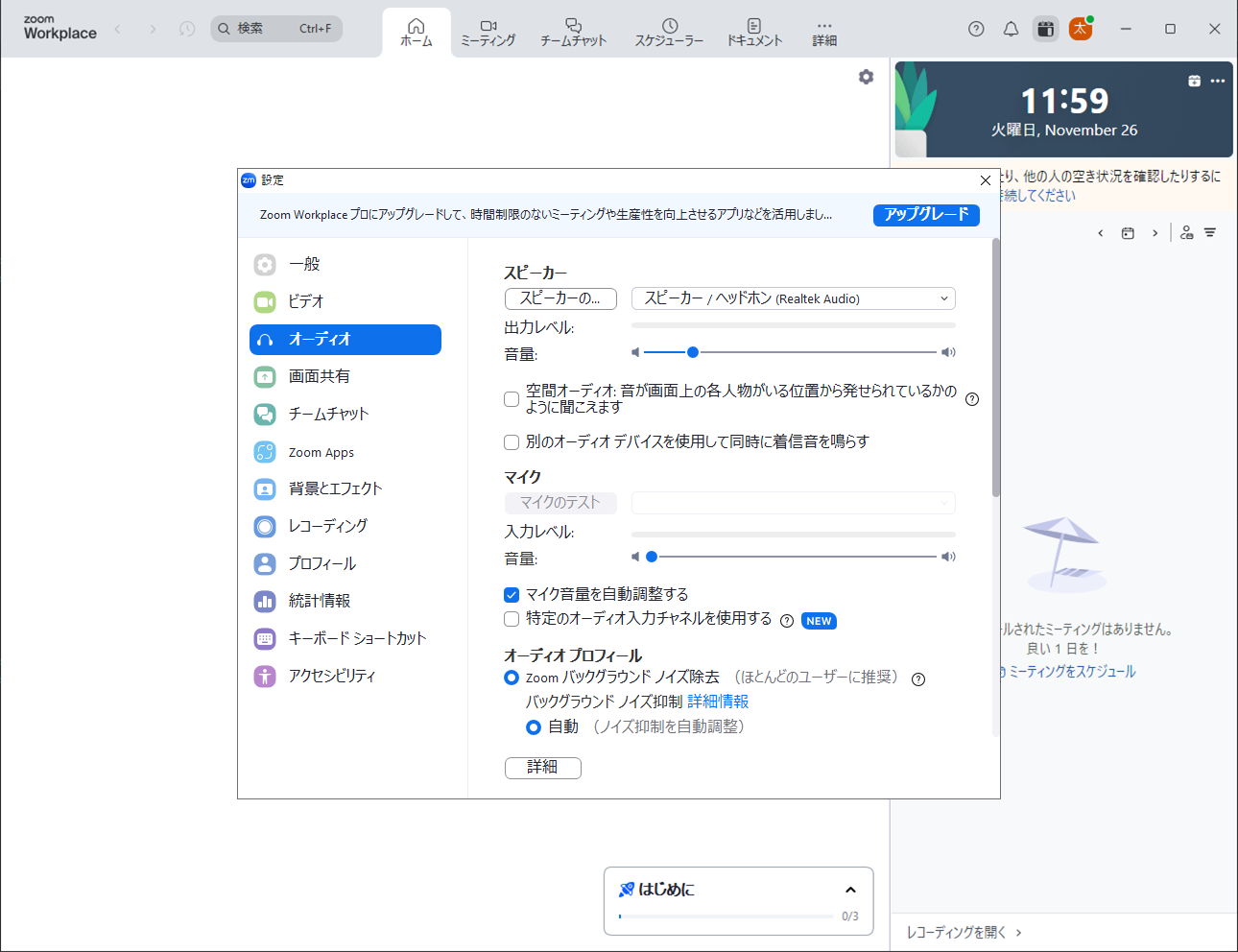
Task: Click the people availability icon
Action: tap(1187, 233)
